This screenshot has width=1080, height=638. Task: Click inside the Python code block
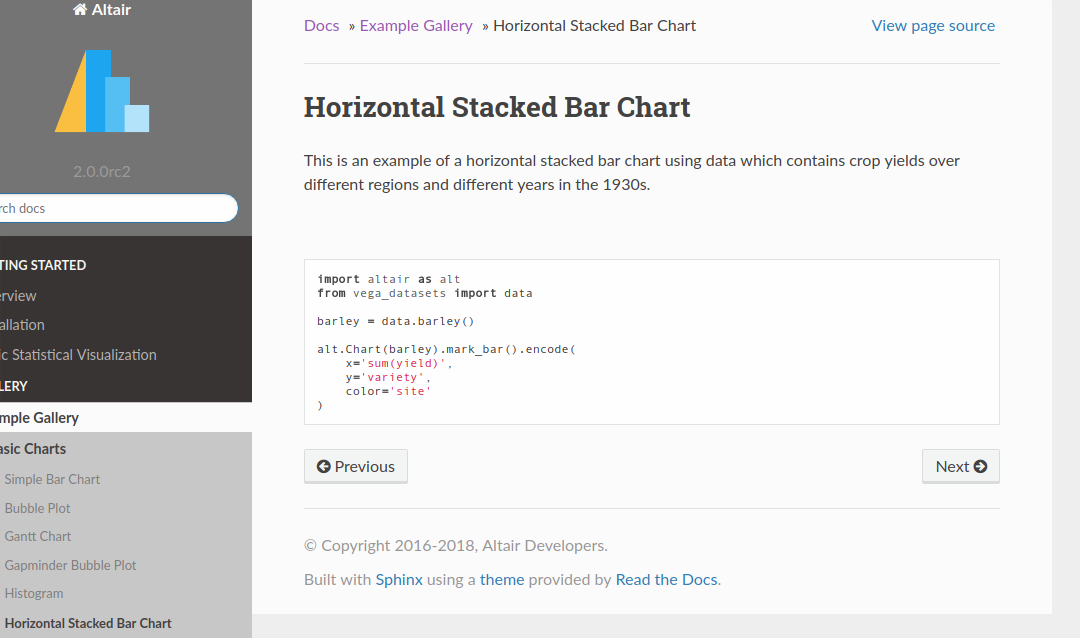(x=652, y=342)
